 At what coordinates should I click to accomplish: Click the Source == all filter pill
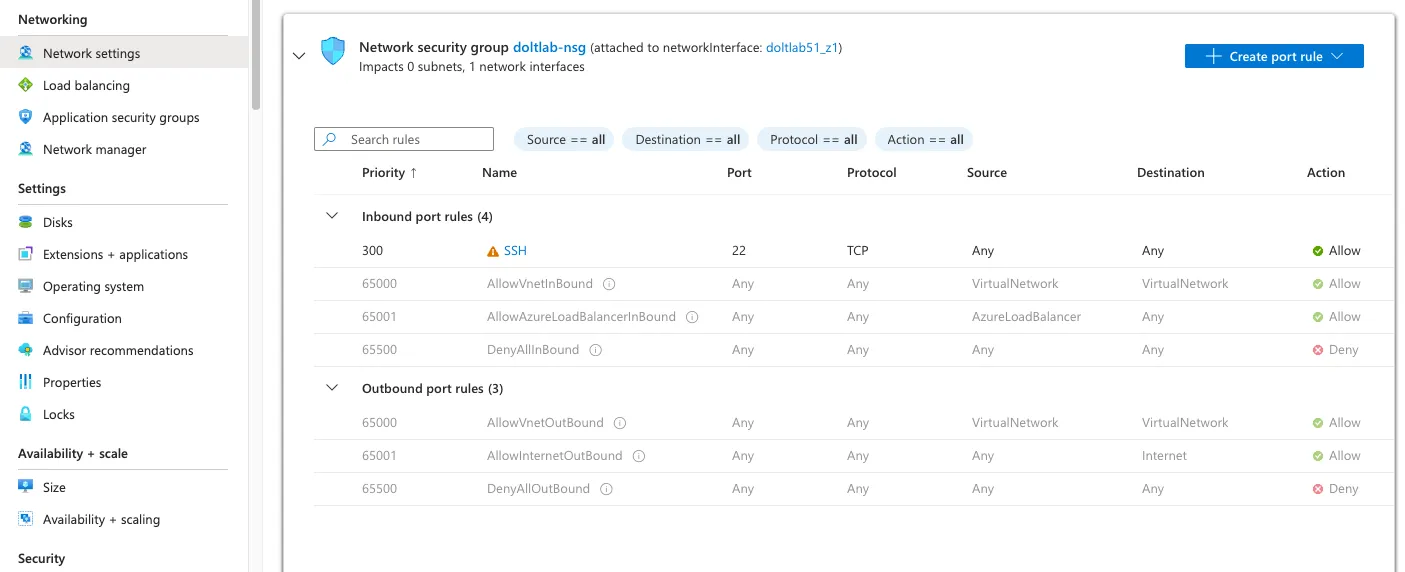[566, 140]
